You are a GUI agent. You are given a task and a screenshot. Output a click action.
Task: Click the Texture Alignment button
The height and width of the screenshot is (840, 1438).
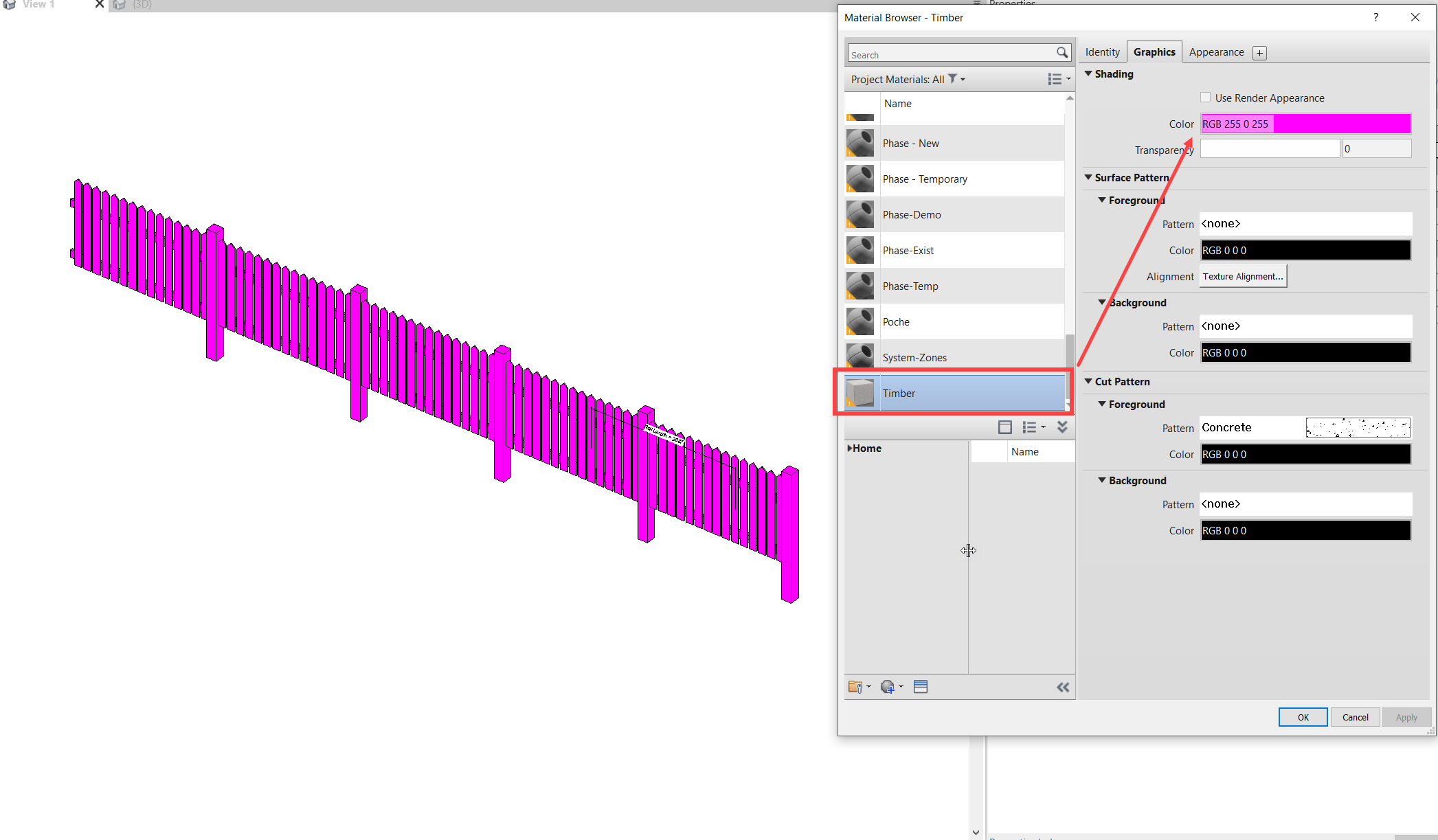[x=1242, y=276]
